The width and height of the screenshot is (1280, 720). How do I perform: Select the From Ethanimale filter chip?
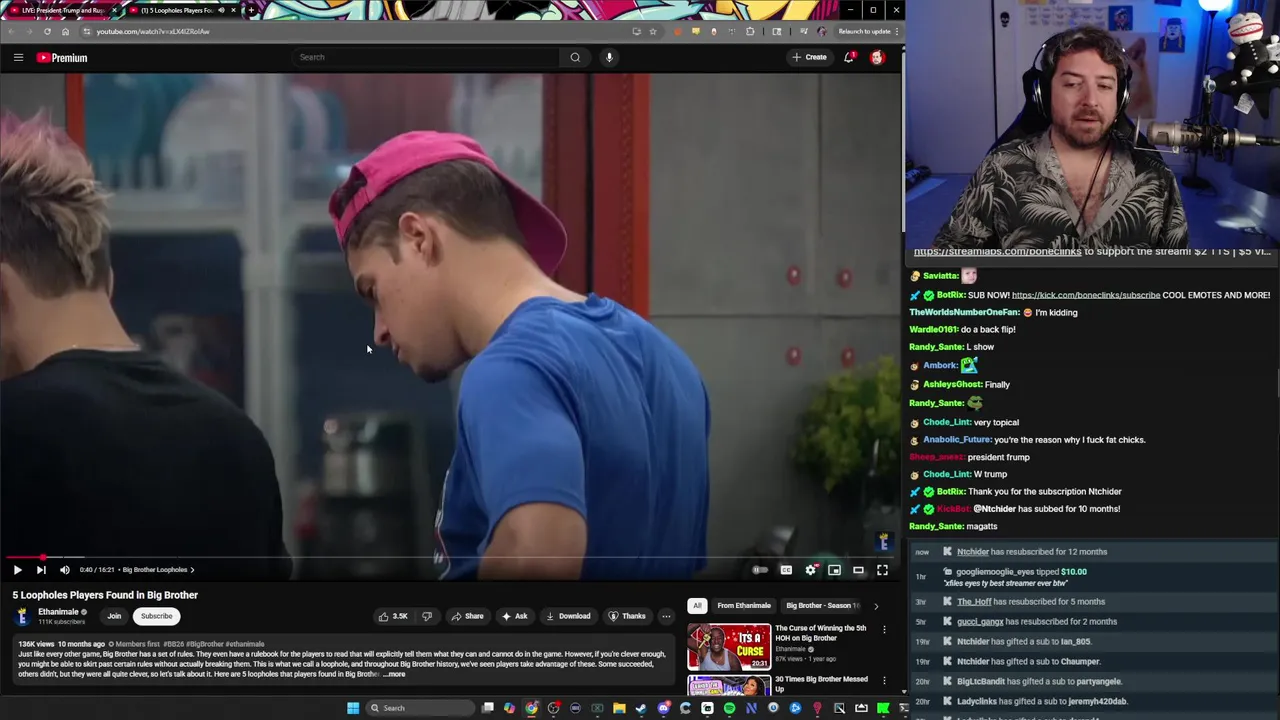[744, 605]
